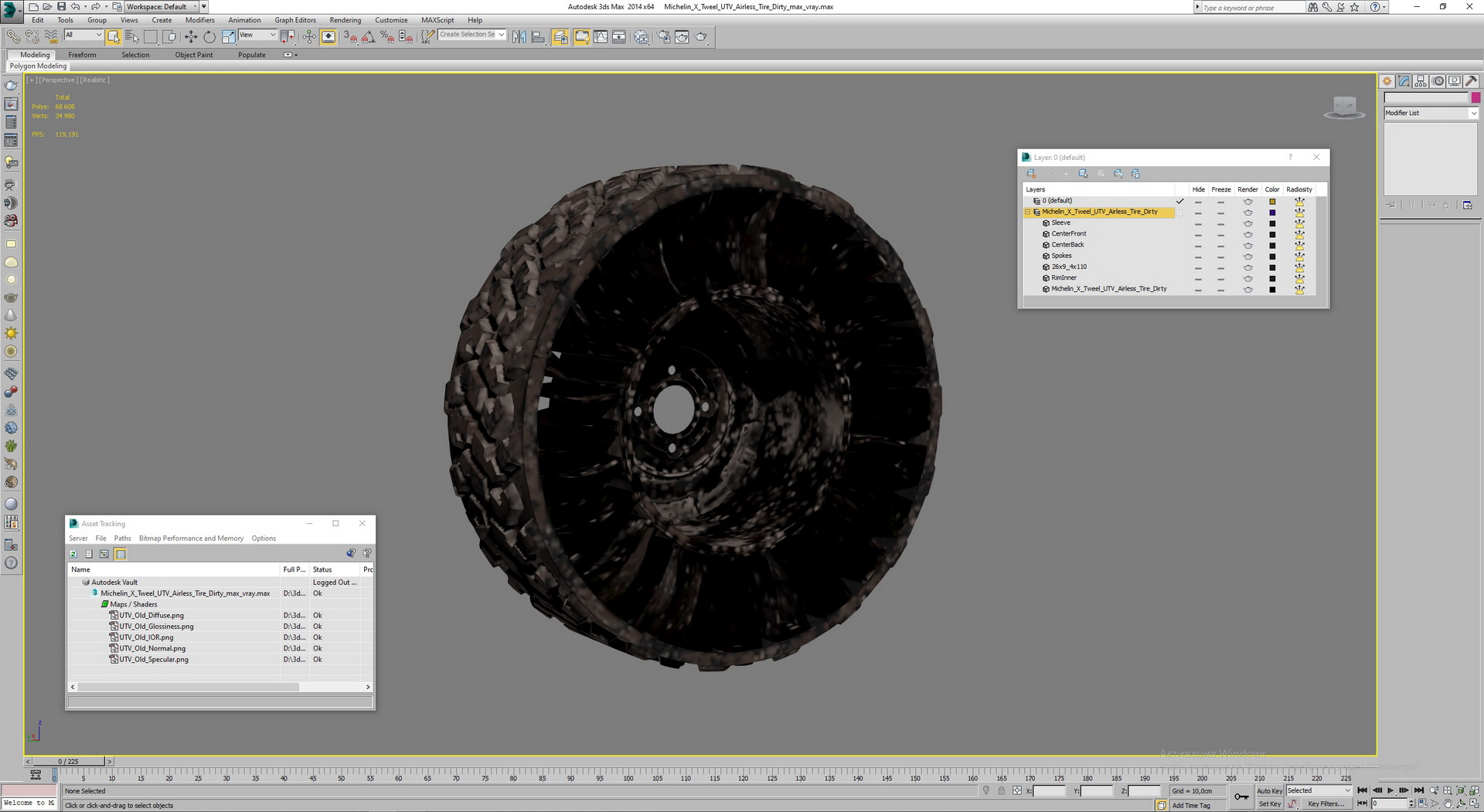Screen dimensions: 1484x812
Task: Click the ViewCube in the viewport
Action: click(1345, 107)
